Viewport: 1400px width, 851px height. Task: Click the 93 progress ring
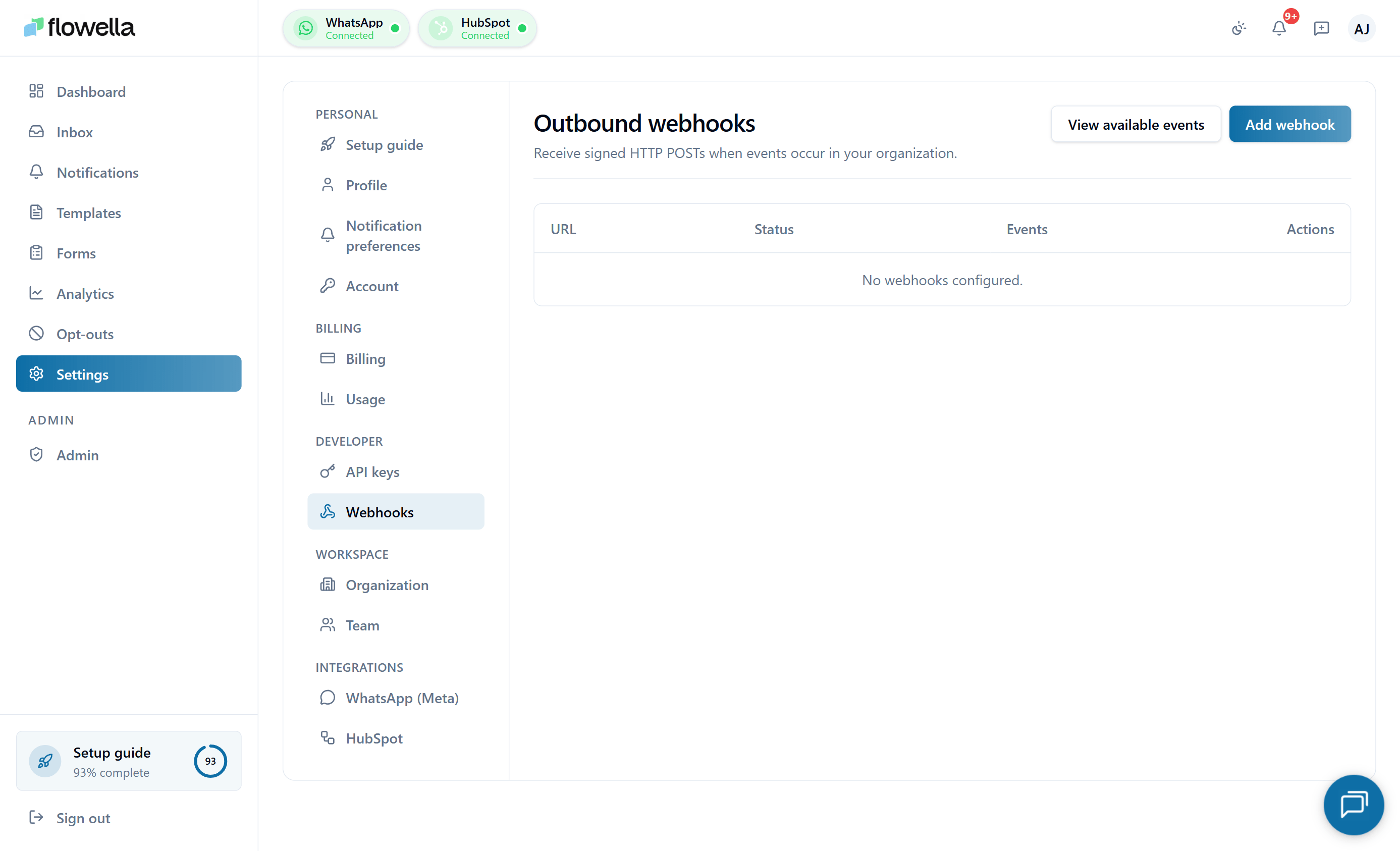click(x=210, y=761)
